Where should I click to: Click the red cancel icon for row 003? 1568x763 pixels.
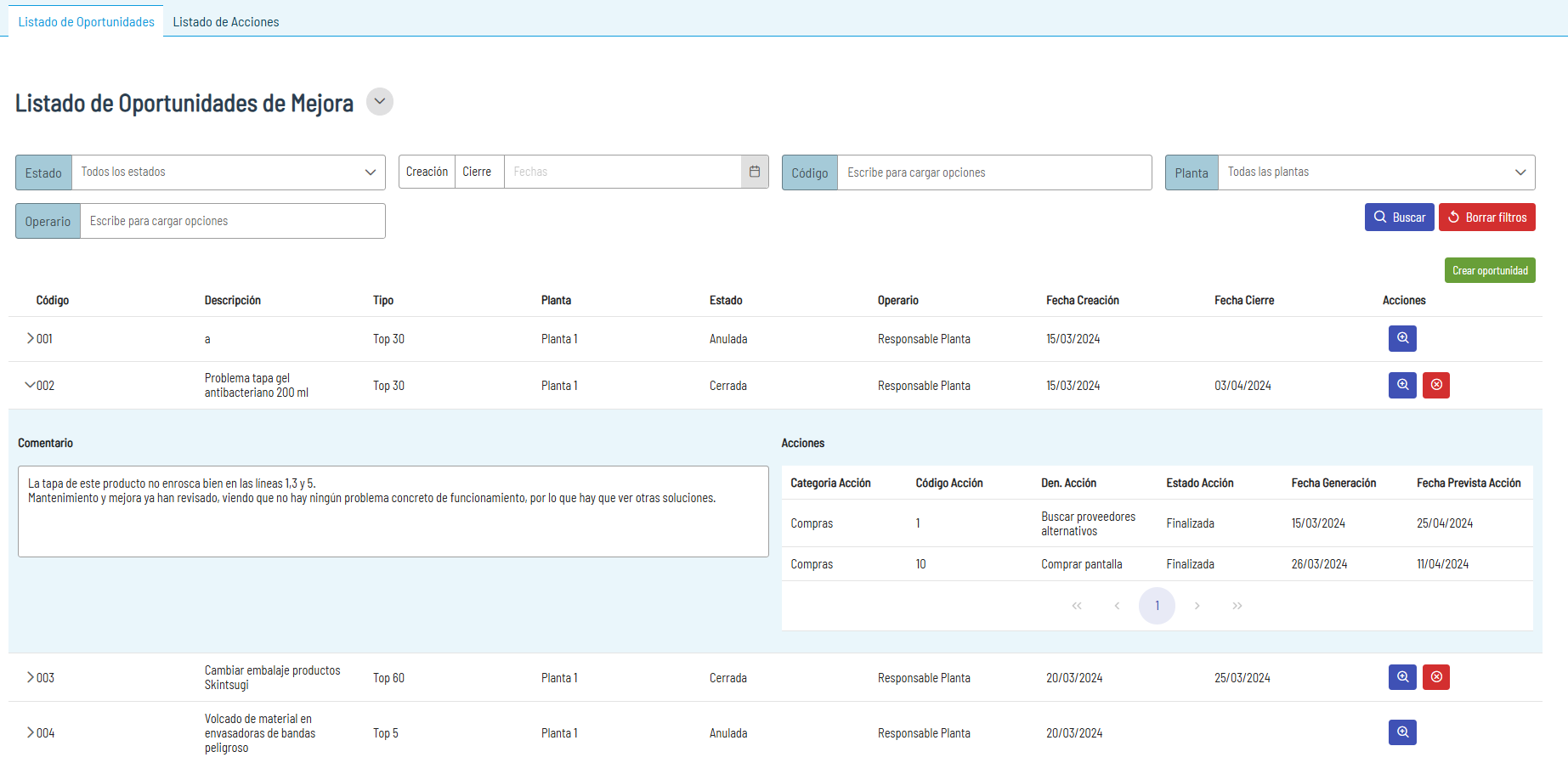[x=1436, y=677]
